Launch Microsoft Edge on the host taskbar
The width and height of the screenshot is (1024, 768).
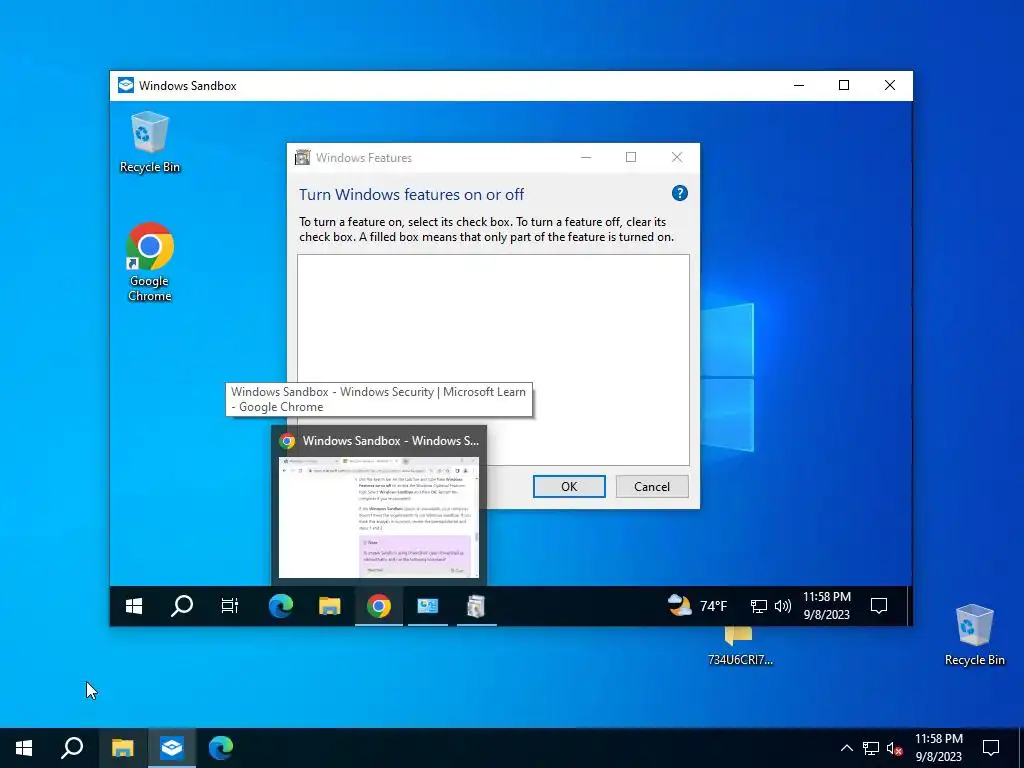click(221, 748)
